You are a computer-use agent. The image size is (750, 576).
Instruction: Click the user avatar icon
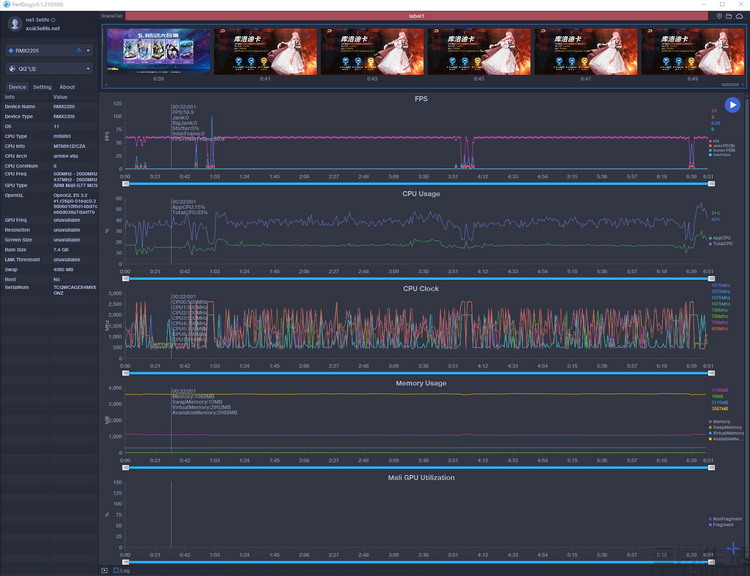tap(15, 23)
